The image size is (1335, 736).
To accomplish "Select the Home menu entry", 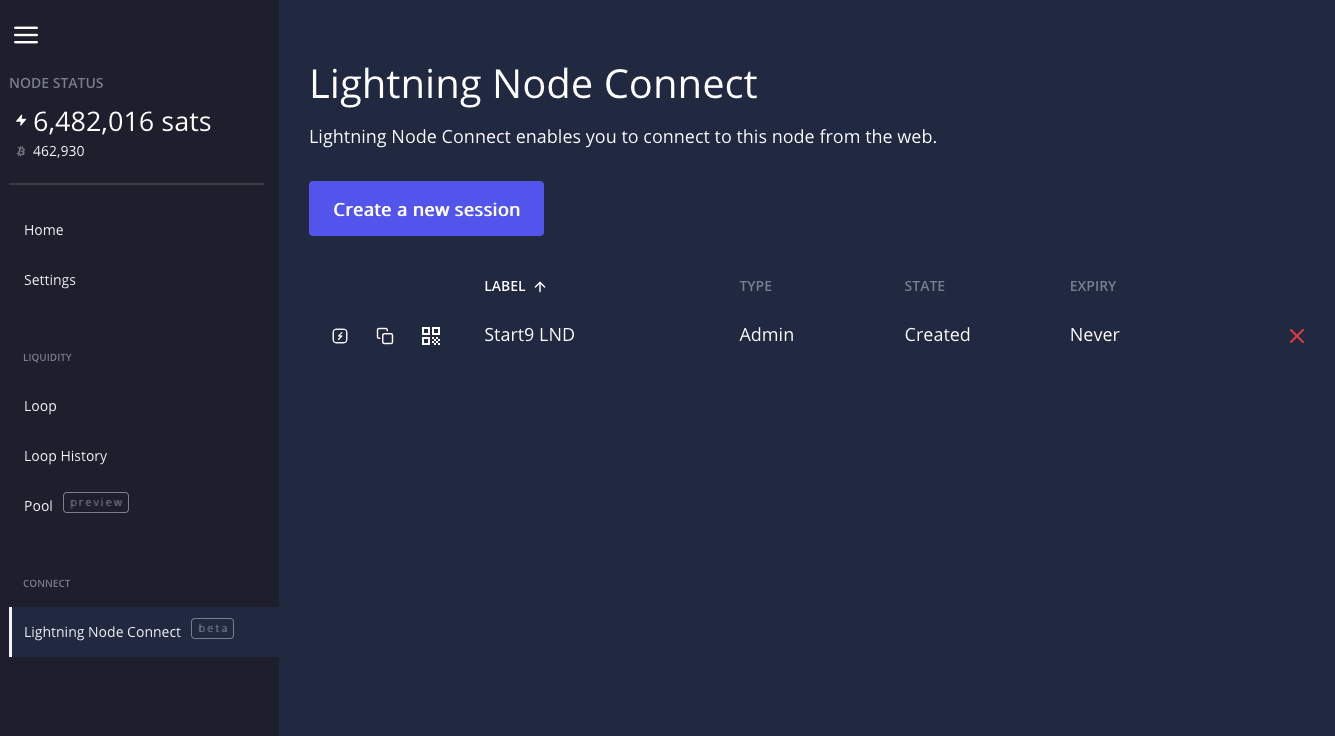I will (x=44, y=230).
